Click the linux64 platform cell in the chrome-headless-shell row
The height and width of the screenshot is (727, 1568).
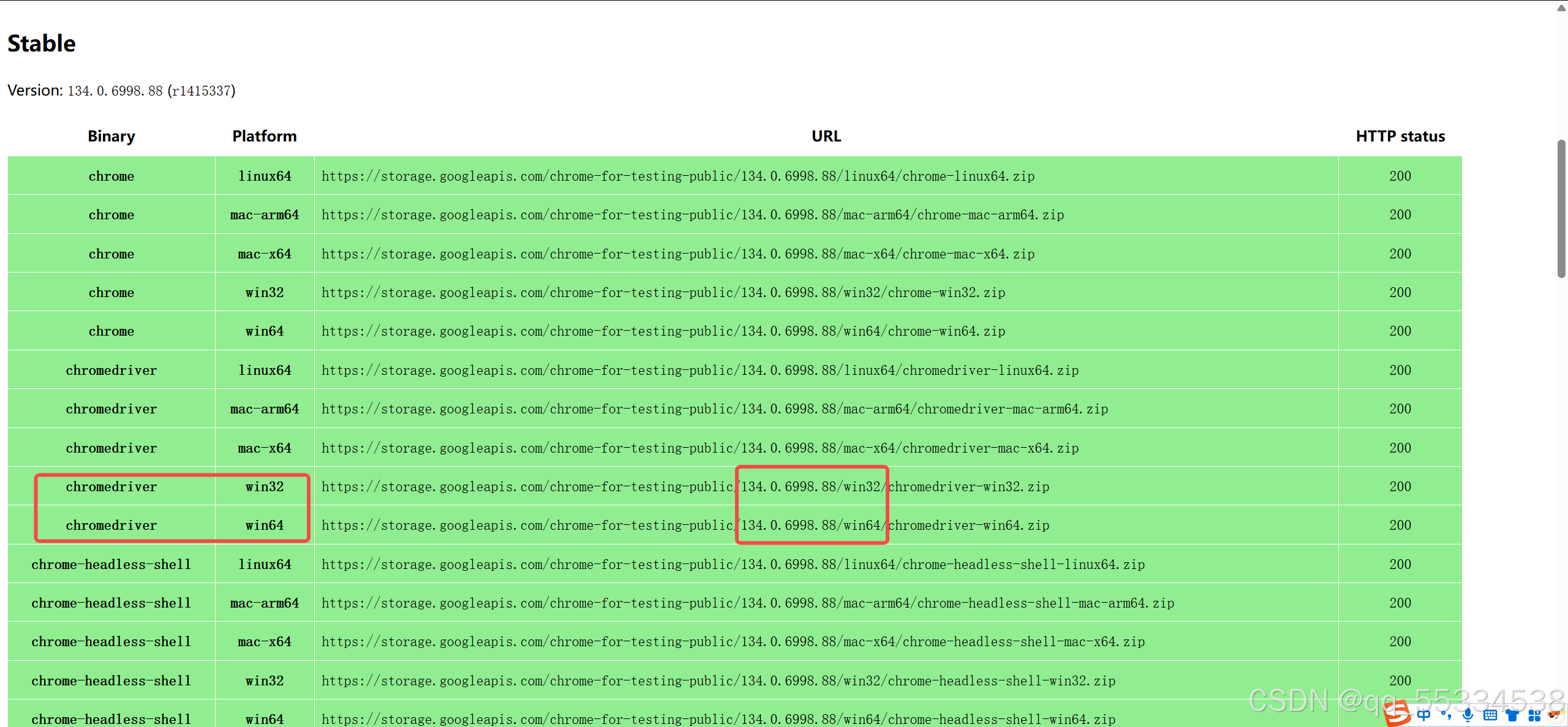(x=265, y=565)
